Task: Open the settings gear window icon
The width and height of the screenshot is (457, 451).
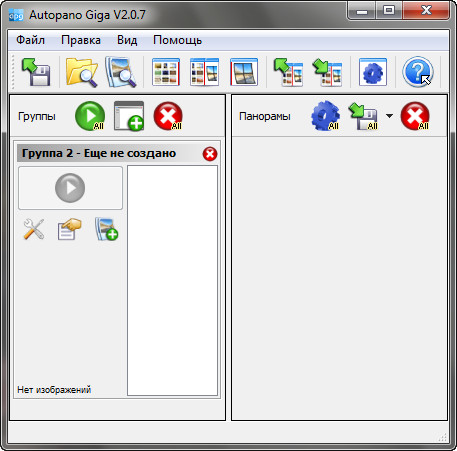Action: pos(373,72)
